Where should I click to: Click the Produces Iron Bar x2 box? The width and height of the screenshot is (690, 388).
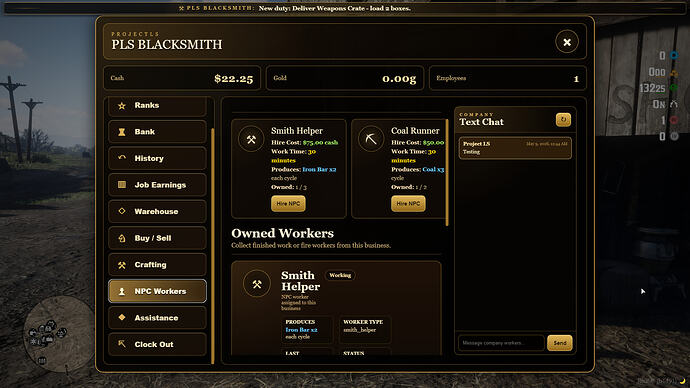click(x=306, y=329)
